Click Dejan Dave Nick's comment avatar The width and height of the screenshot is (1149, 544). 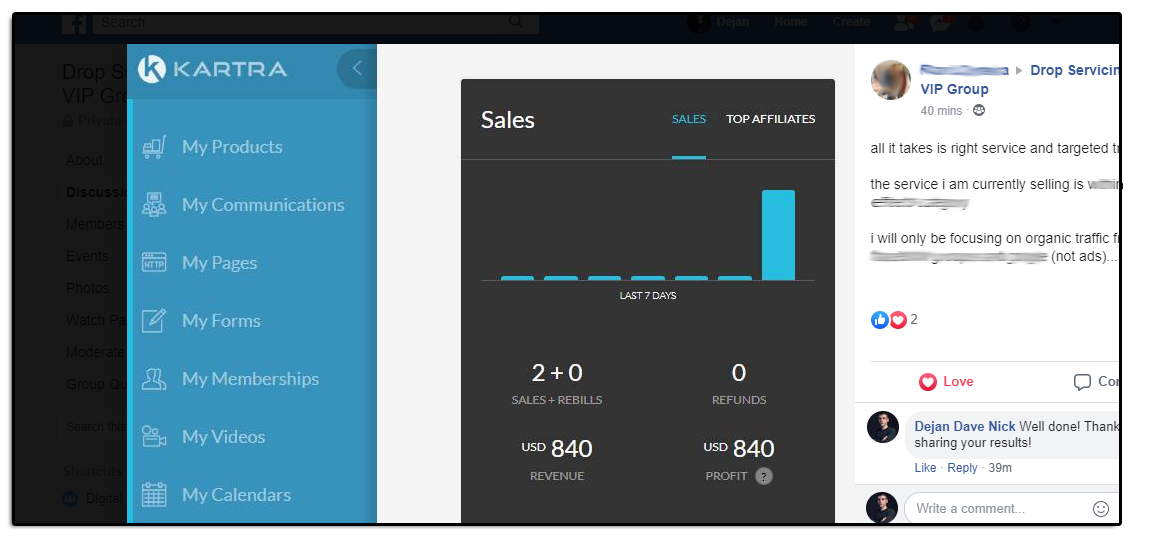(x=883, y=427)
